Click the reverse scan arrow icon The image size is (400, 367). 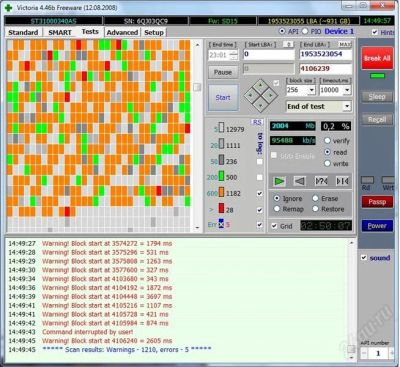tap(300, 181)
